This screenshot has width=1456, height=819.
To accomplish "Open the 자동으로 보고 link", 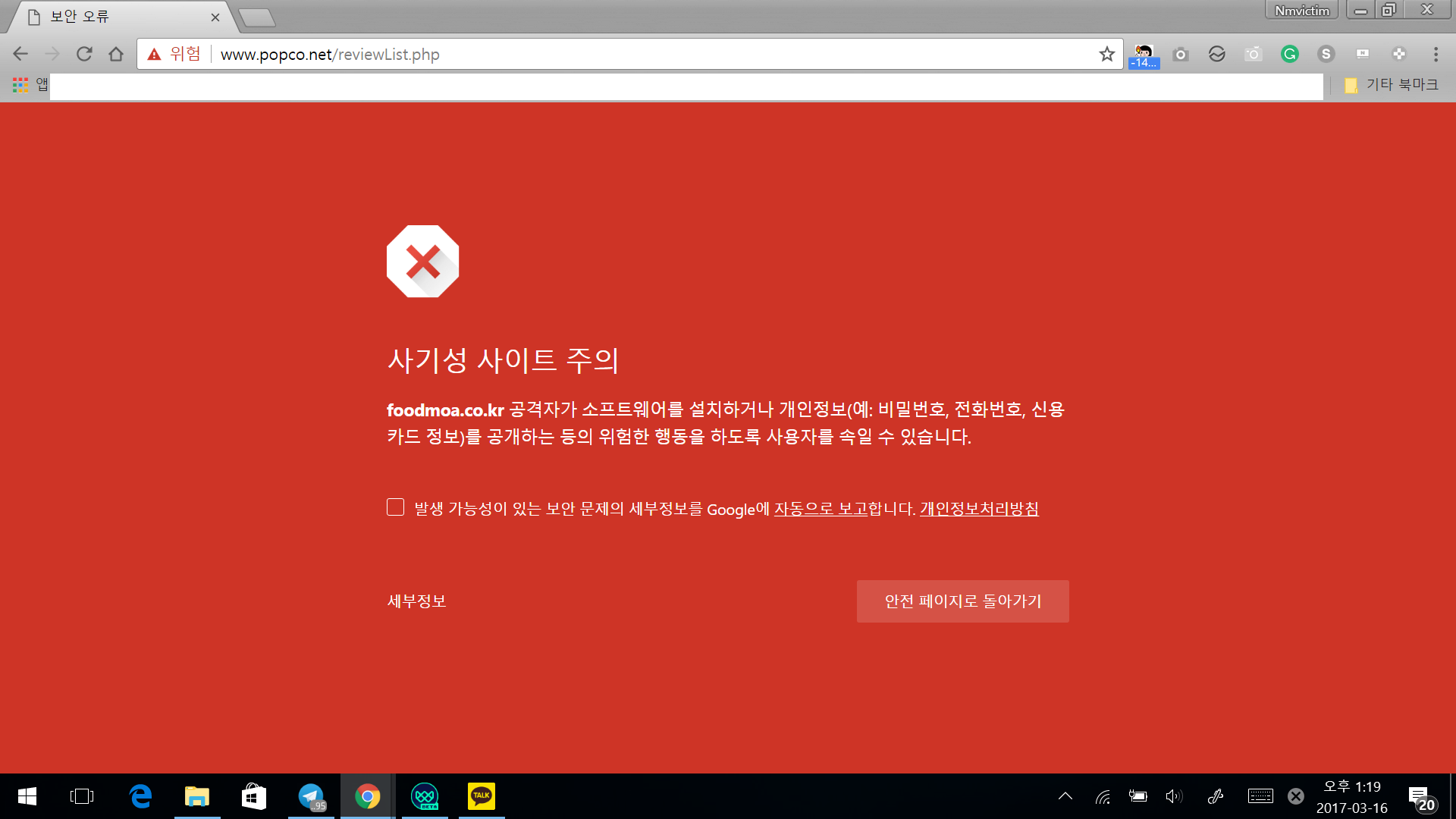I will coord(821,509).
